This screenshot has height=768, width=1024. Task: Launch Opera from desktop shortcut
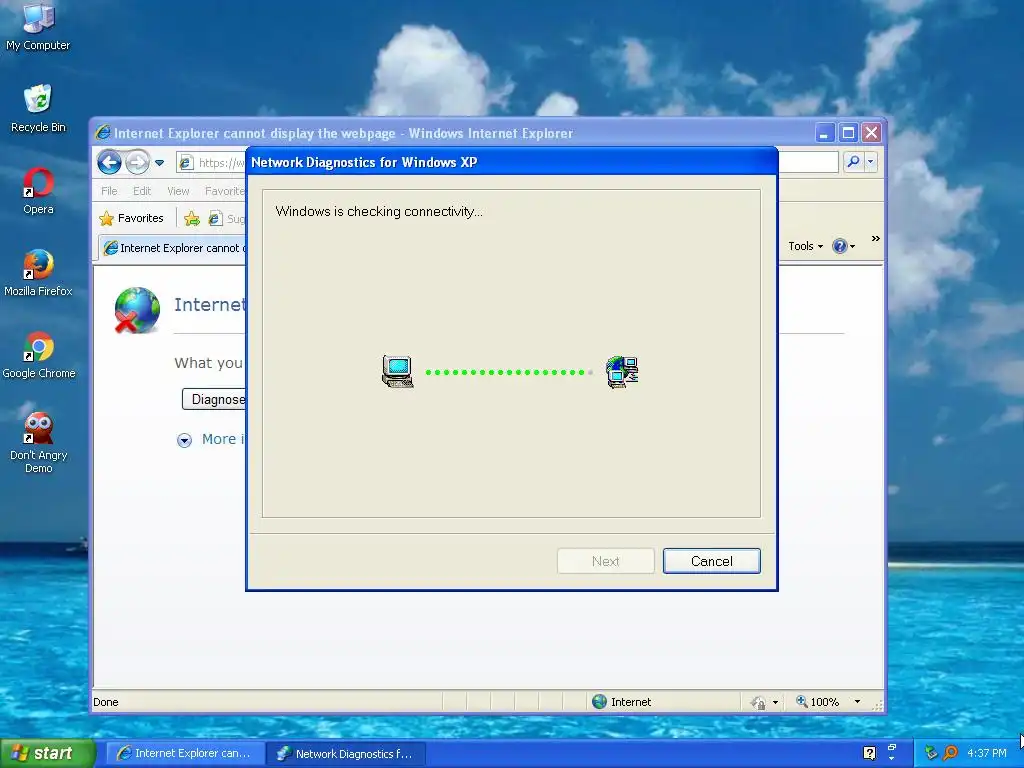tap(38, 191)
